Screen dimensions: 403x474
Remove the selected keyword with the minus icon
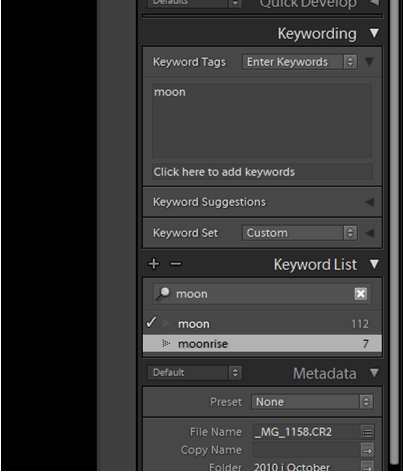click(x=176, y=264)
